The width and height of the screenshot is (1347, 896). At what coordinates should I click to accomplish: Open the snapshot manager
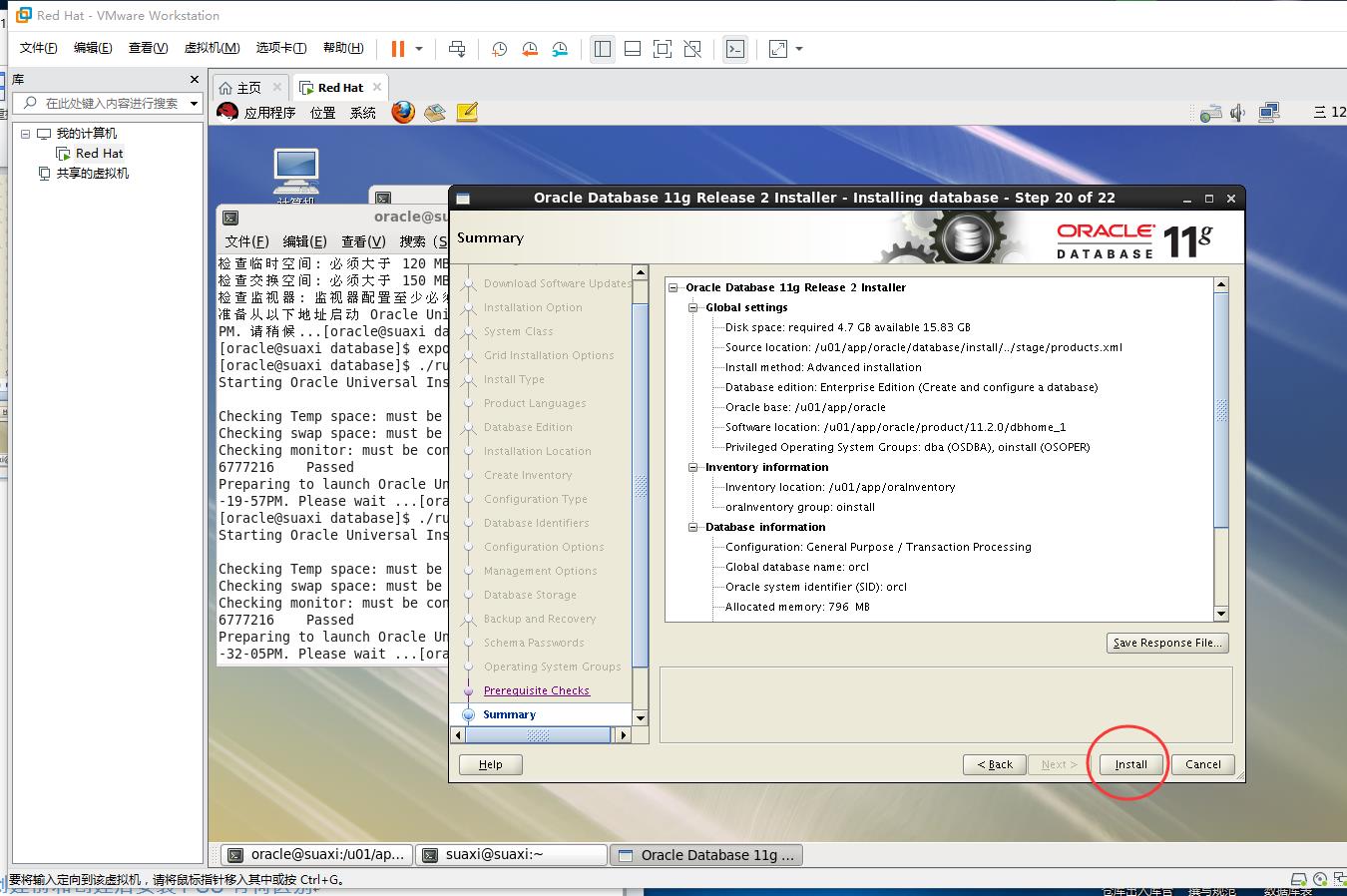click(561, 49)
